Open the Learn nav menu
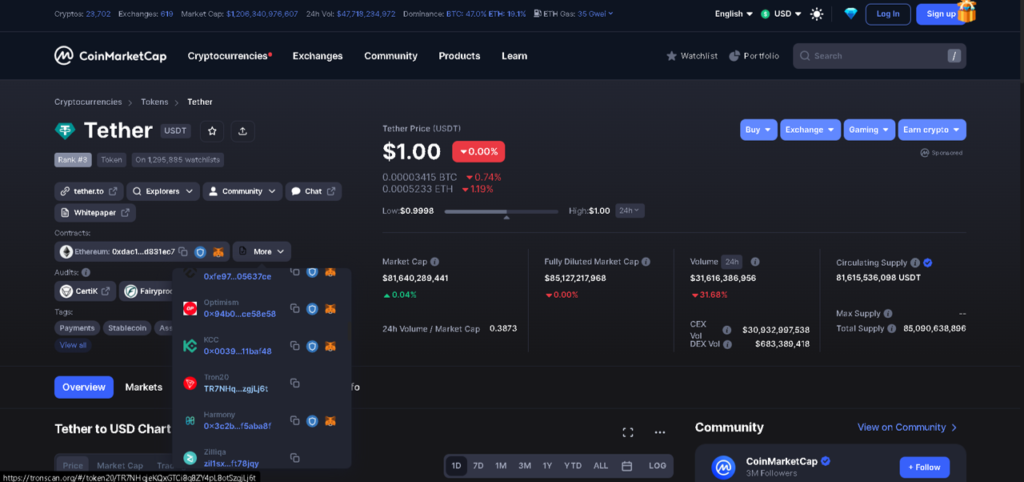The width and height of the screenshot is (1024, 482). click(514, 56)
